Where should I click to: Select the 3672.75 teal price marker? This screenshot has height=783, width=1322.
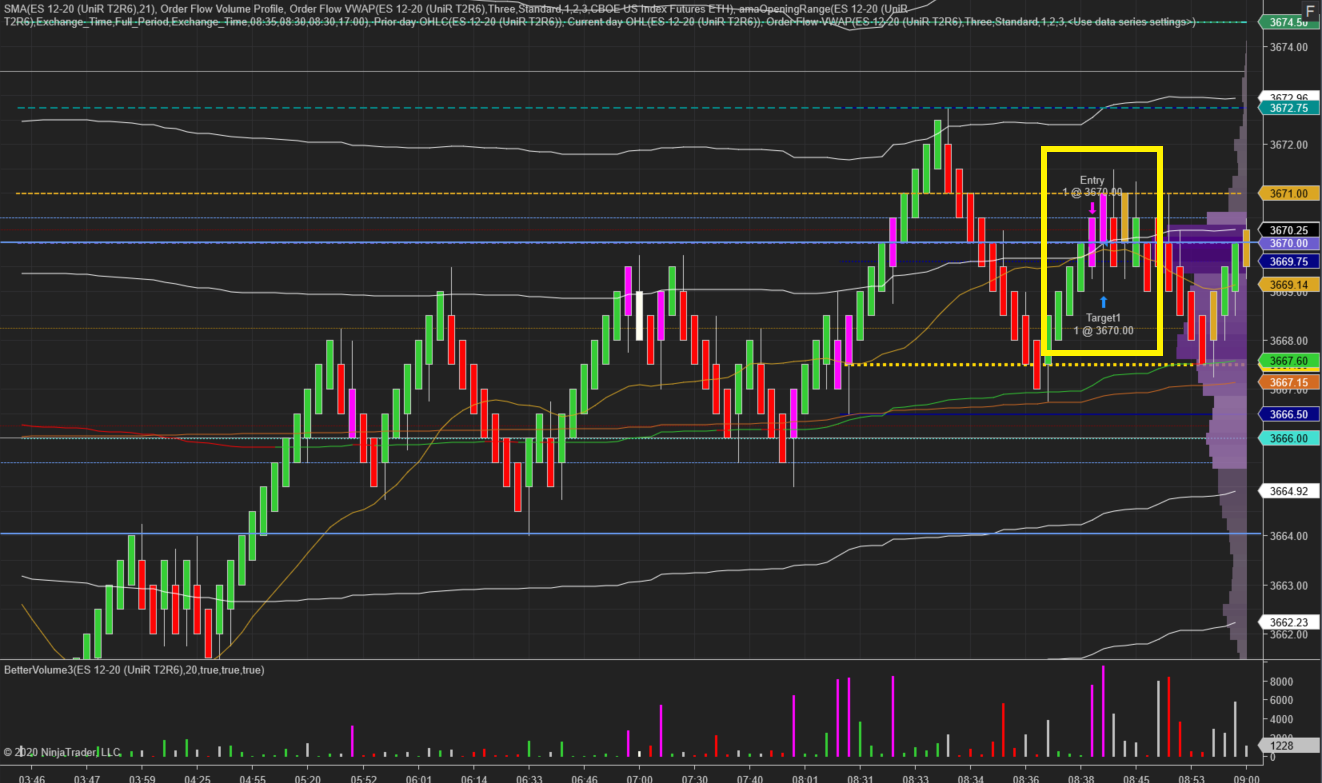(x=1288, y=107)
